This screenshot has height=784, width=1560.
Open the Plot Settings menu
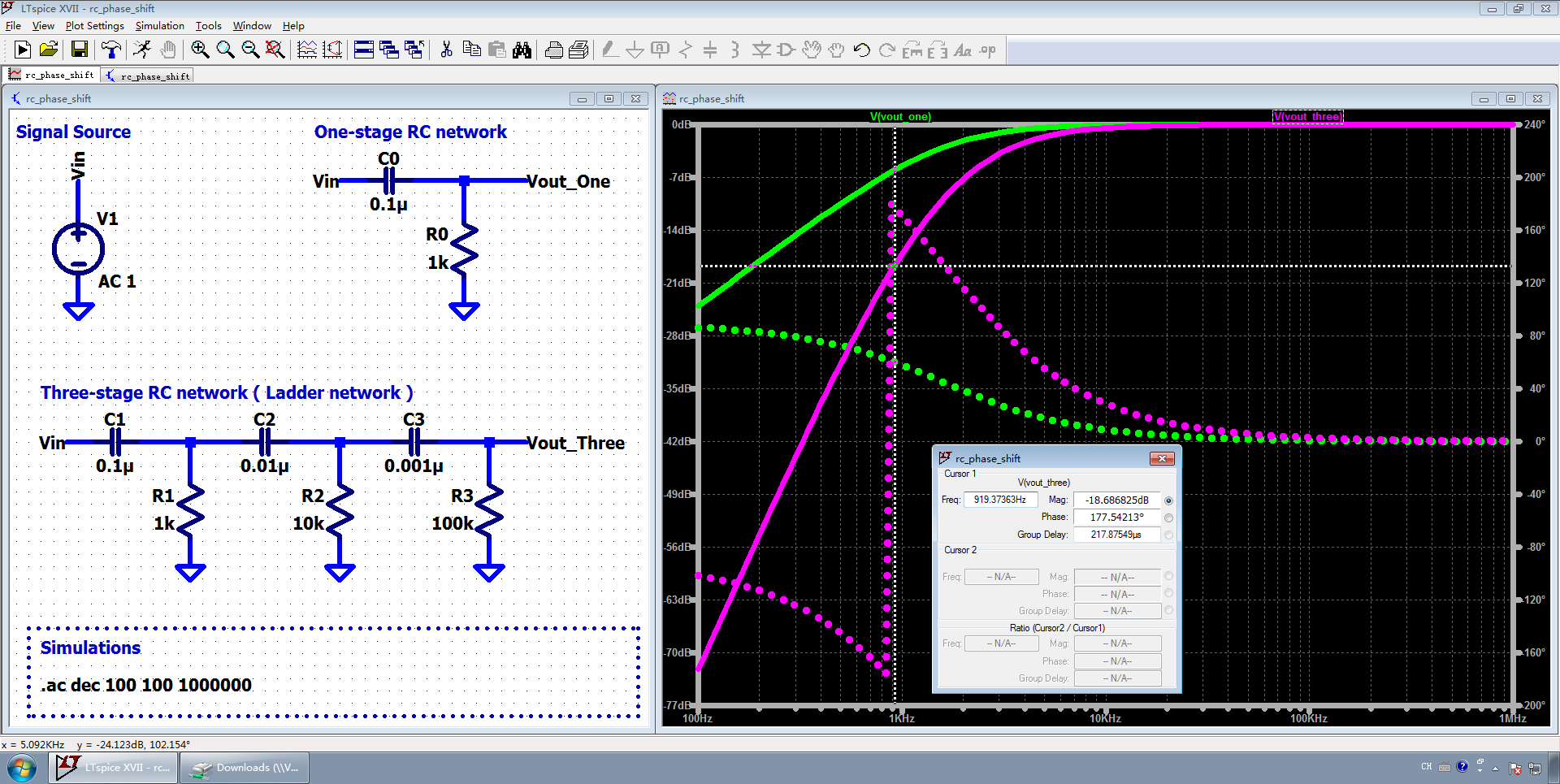pyautogui.click(x=94, y=26)
